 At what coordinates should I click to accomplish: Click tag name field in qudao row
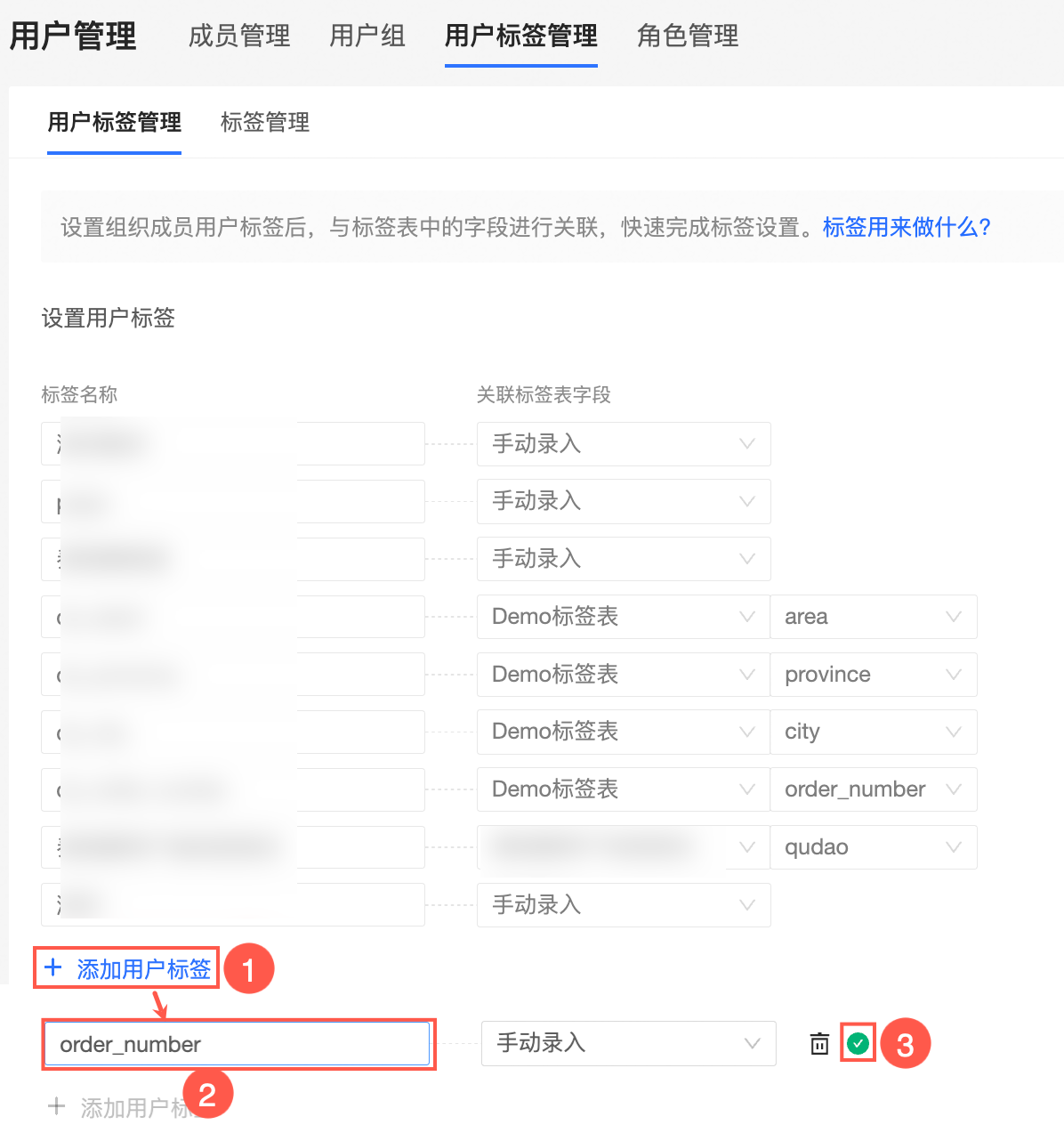coord(233,847)
